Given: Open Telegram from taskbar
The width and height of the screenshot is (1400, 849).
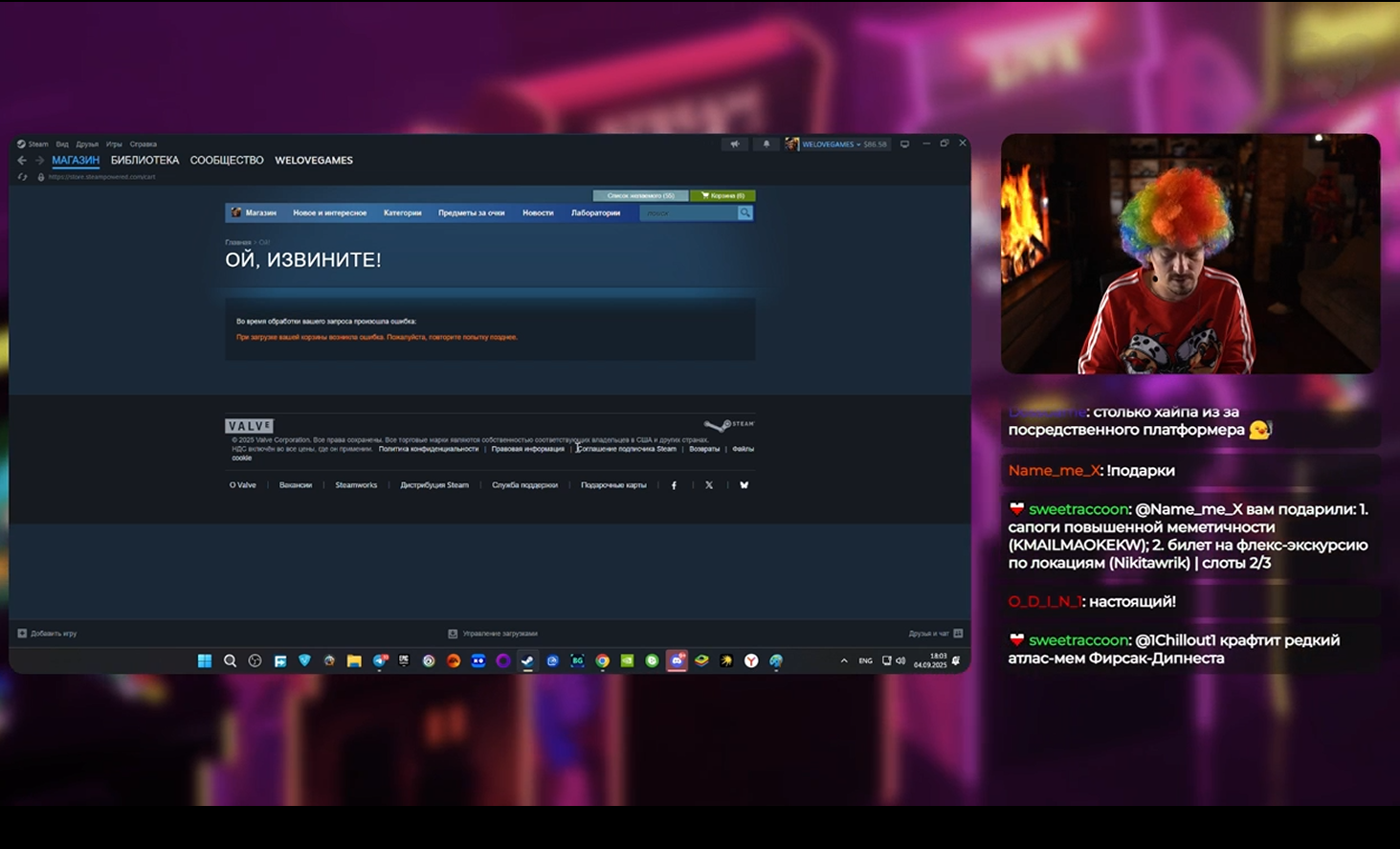Looking at the screenshot, I should pyautogui.click(x=379, y=660).
